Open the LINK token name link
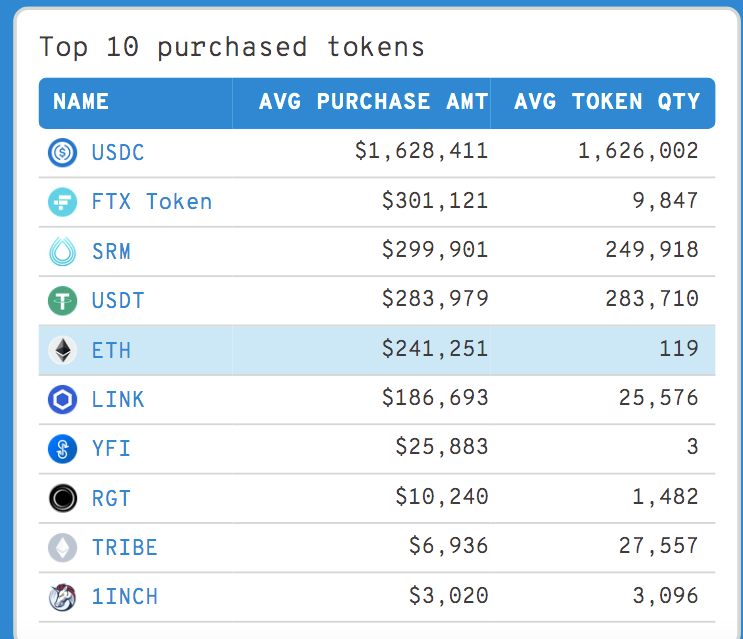The image size is (743, 639). (118, 400)
